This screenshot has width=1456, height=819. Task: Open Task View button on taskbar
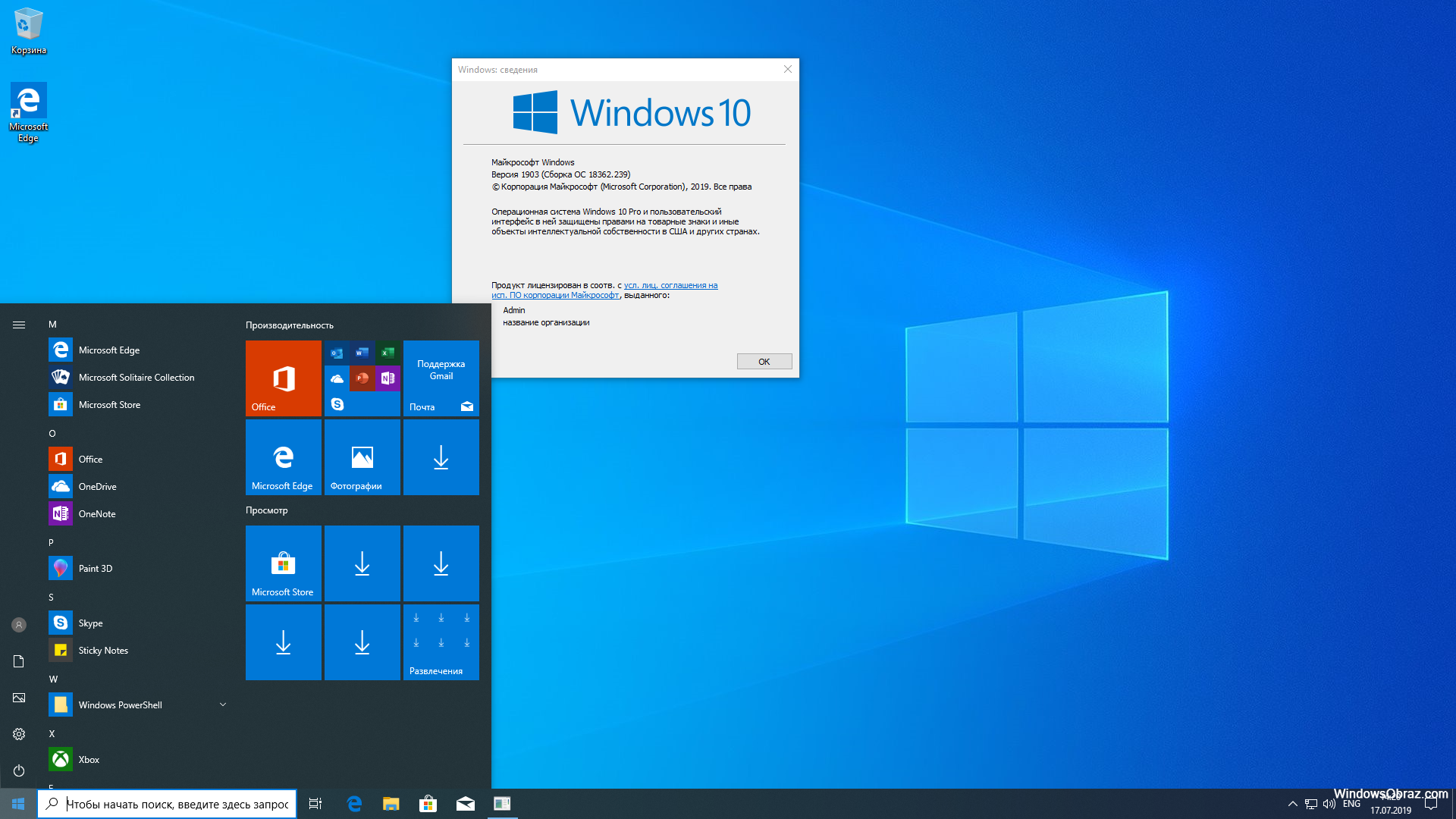coord(315,804)
